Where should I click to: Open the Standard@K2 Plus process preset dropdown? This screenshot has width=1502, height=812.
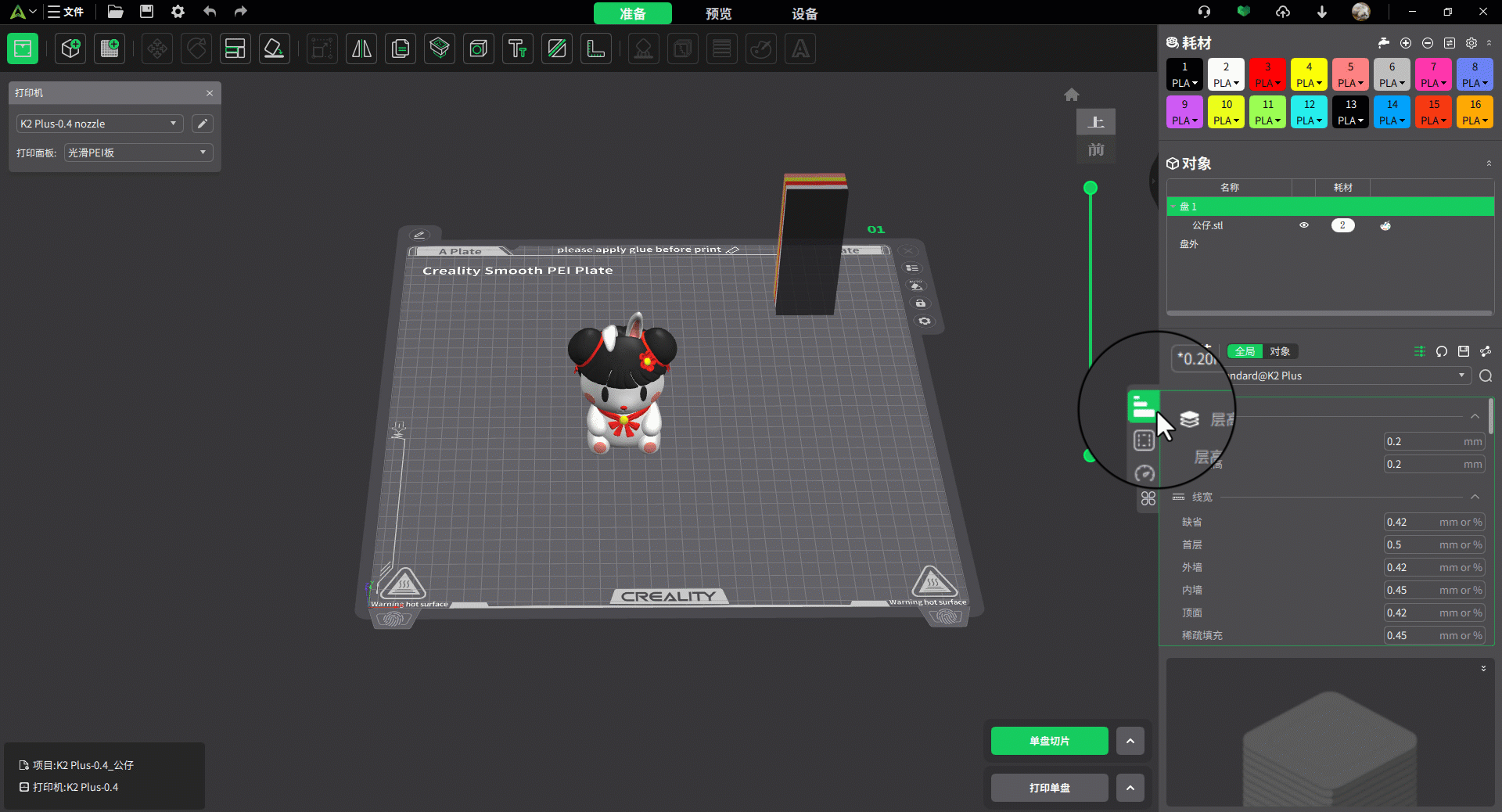pos(1346,376)
